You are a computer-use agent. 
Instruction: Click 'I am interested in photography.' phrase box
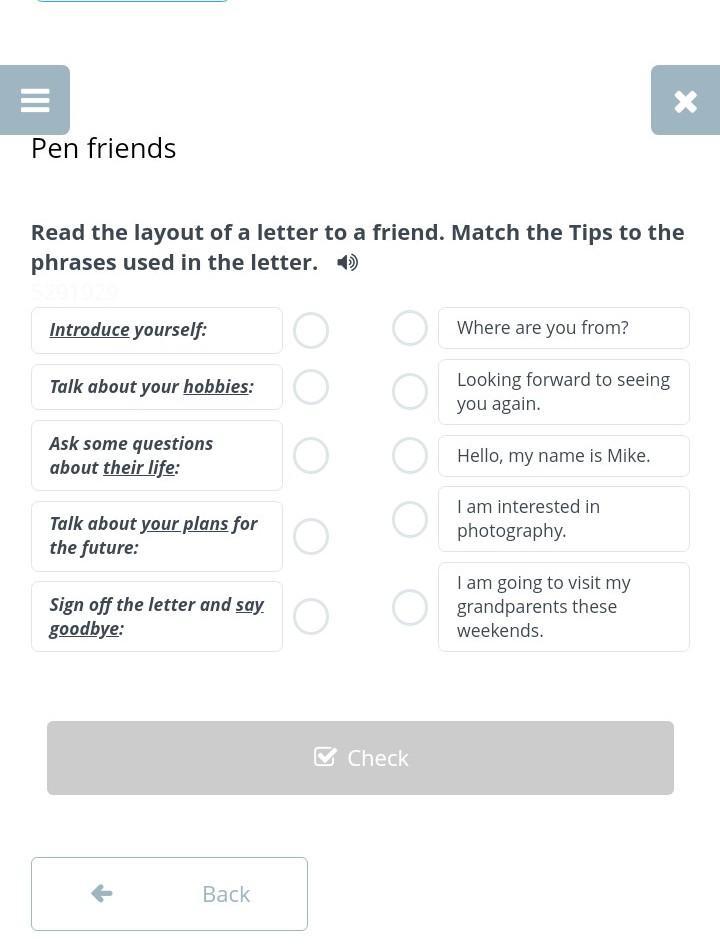pyautogui.click(x=564, y=519)
